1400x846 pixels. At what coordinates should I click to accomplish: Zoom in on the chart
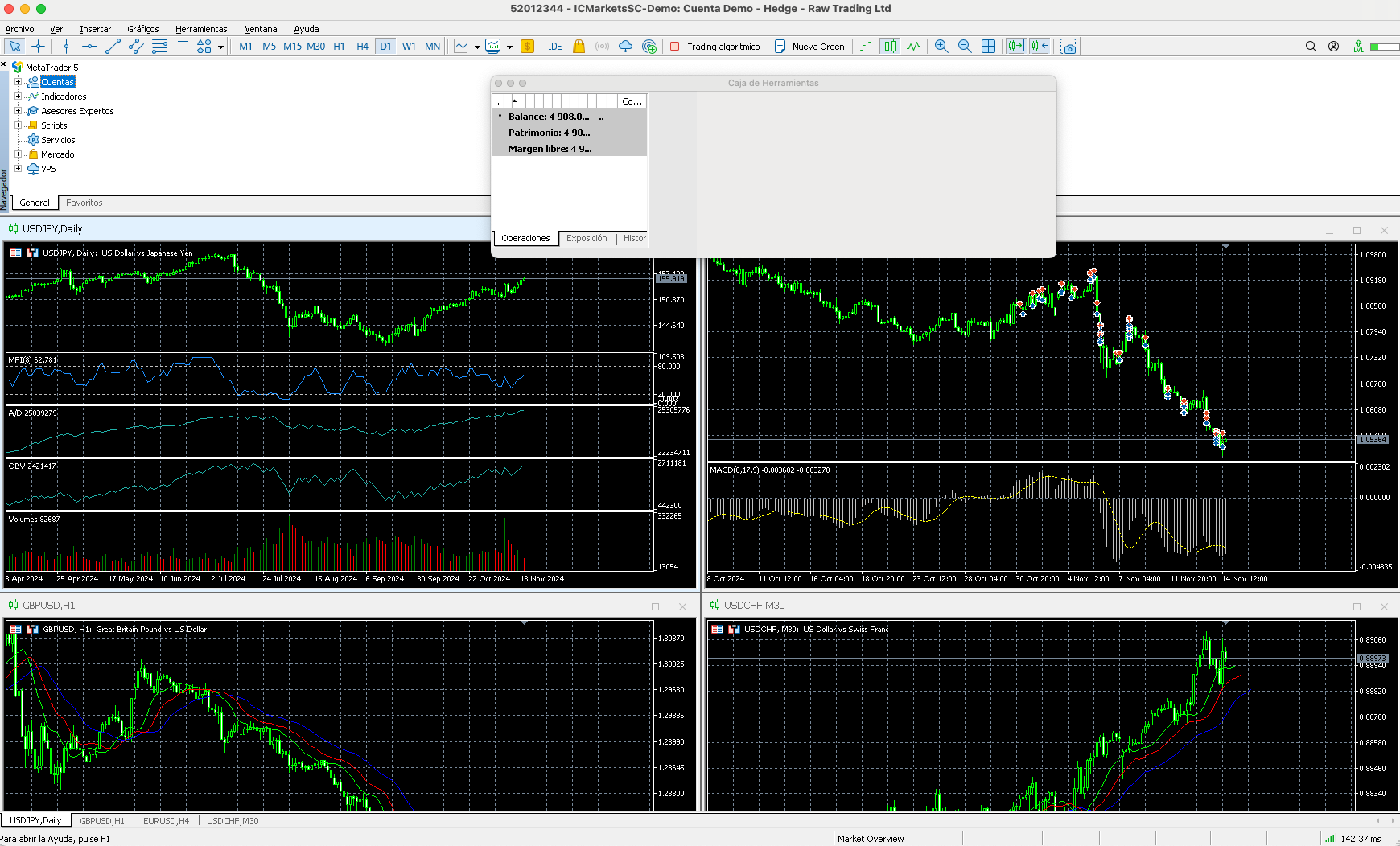click(x=941, y=46)
